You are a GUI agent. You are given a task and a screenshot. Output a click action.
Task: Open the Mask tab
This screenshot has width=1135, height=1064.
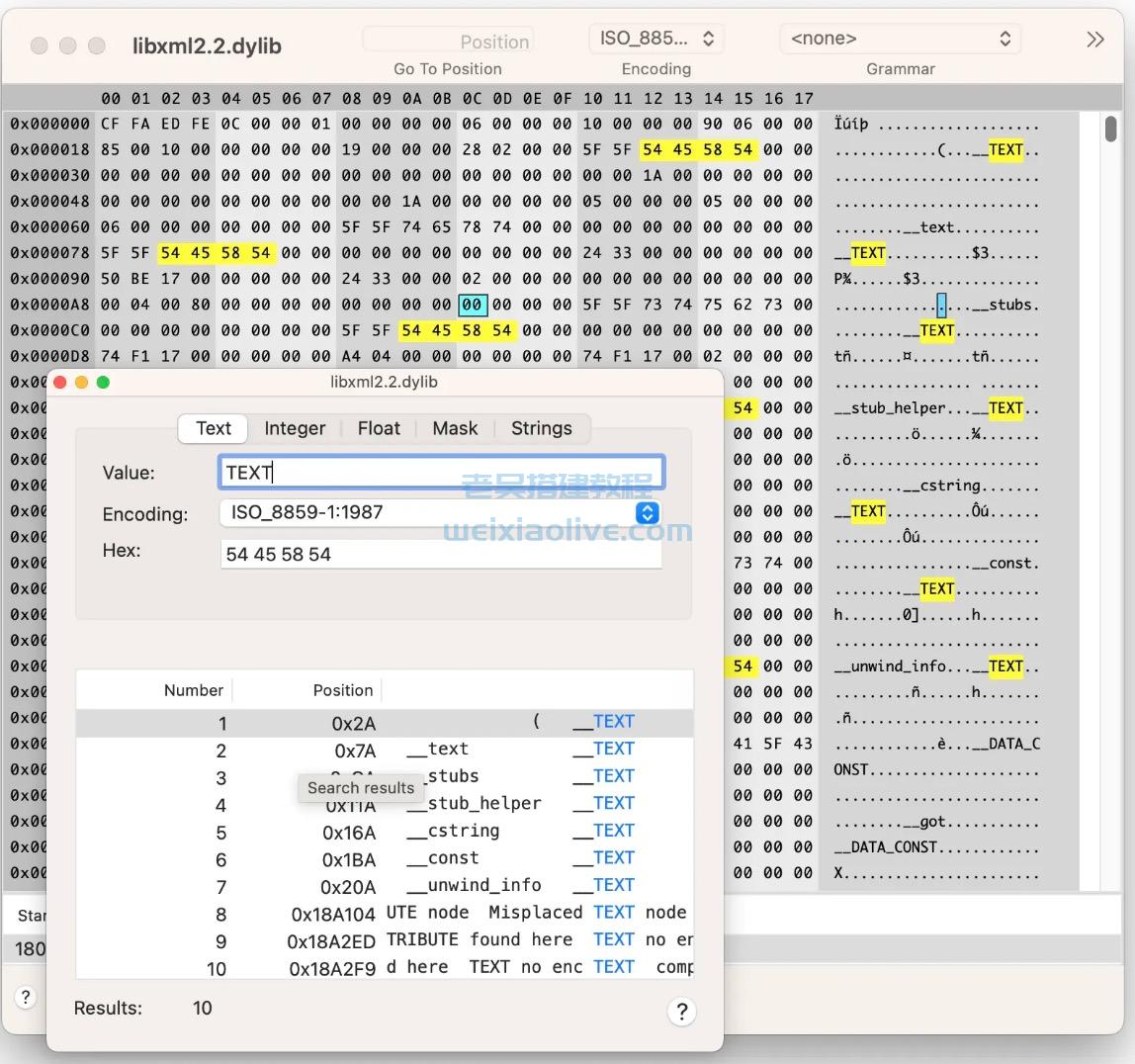pyautogui.click(x=455, y=428)
